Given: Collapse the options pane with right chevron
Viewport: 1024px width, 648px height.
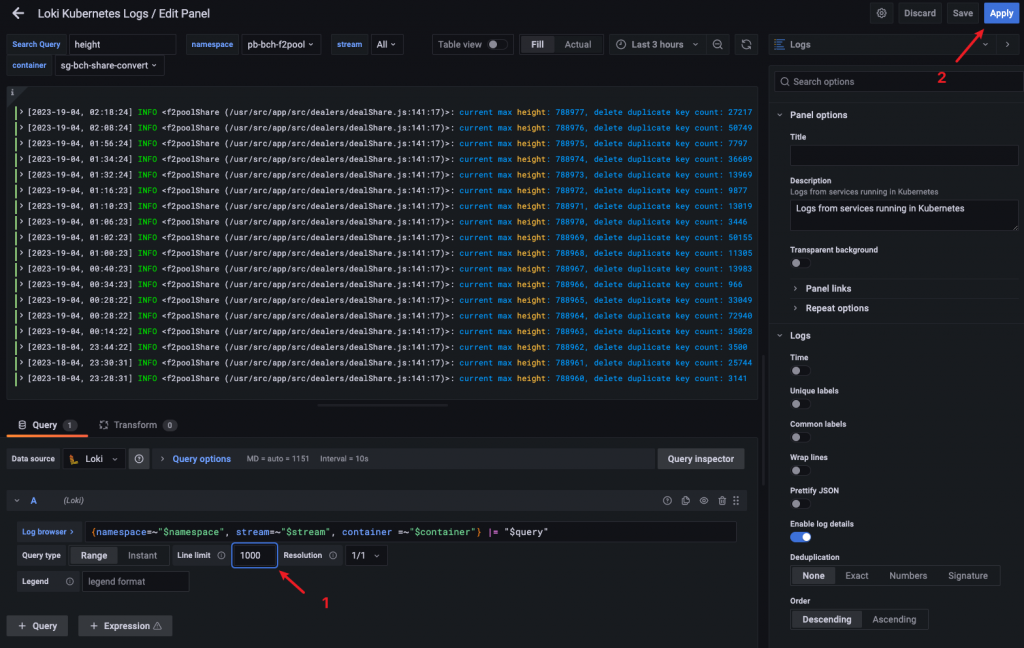Looking at the screenshot, I should [1008, 44].
